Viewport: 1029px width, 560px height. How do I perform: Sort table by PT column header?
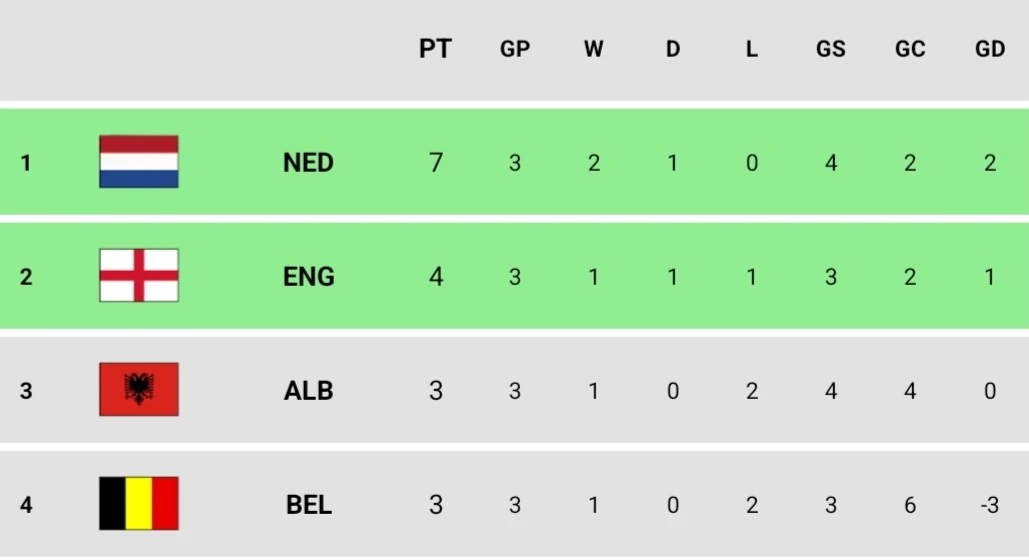click(x=435, y=49)
